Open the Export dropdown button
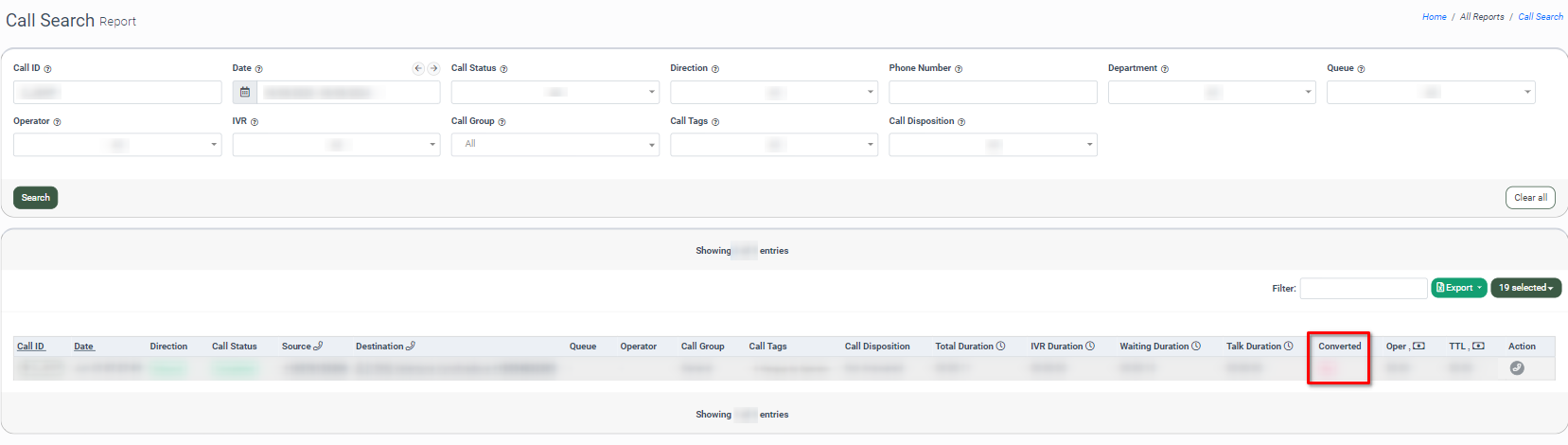Screen dimensions: 1568x445 1458,288
